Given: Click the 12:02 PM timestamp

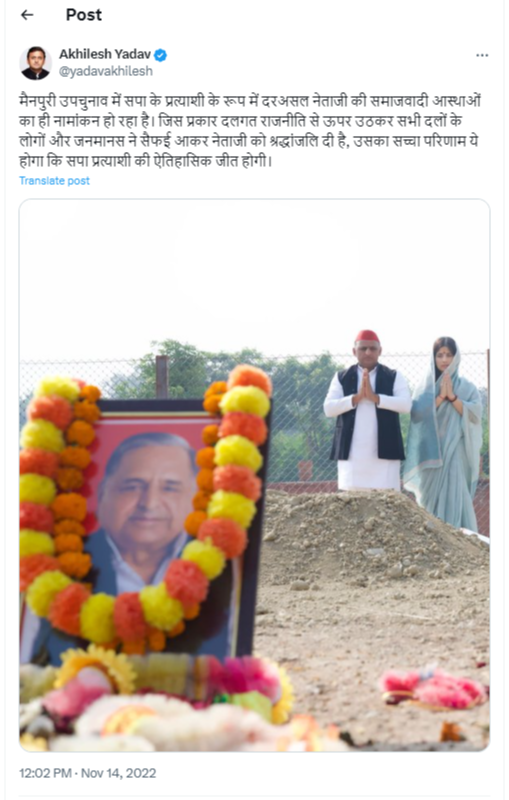Looking at the screenshot, I should point(45,773).
